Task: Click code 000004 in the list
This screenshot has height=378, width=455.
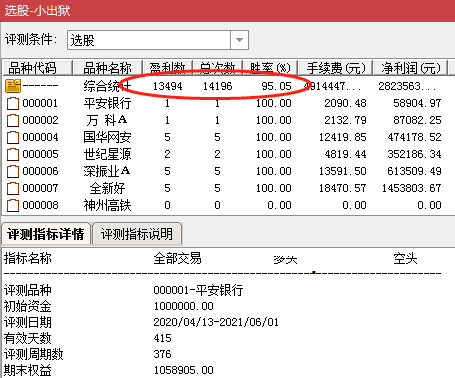Action: click(40, 137)
